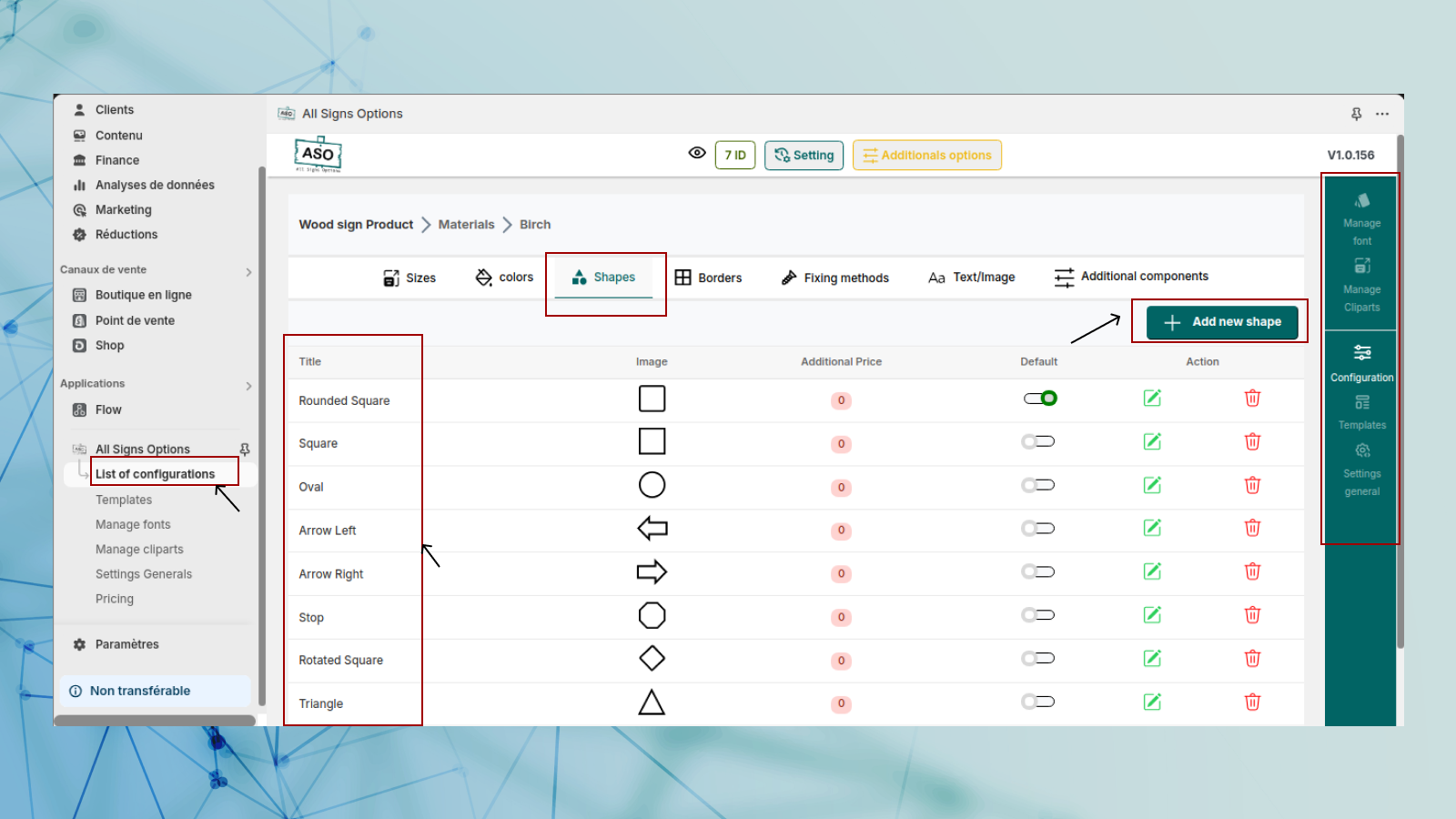1456x819 pixels.
Task: Edit the Triangle shape entry
Action: point(1152,702)
